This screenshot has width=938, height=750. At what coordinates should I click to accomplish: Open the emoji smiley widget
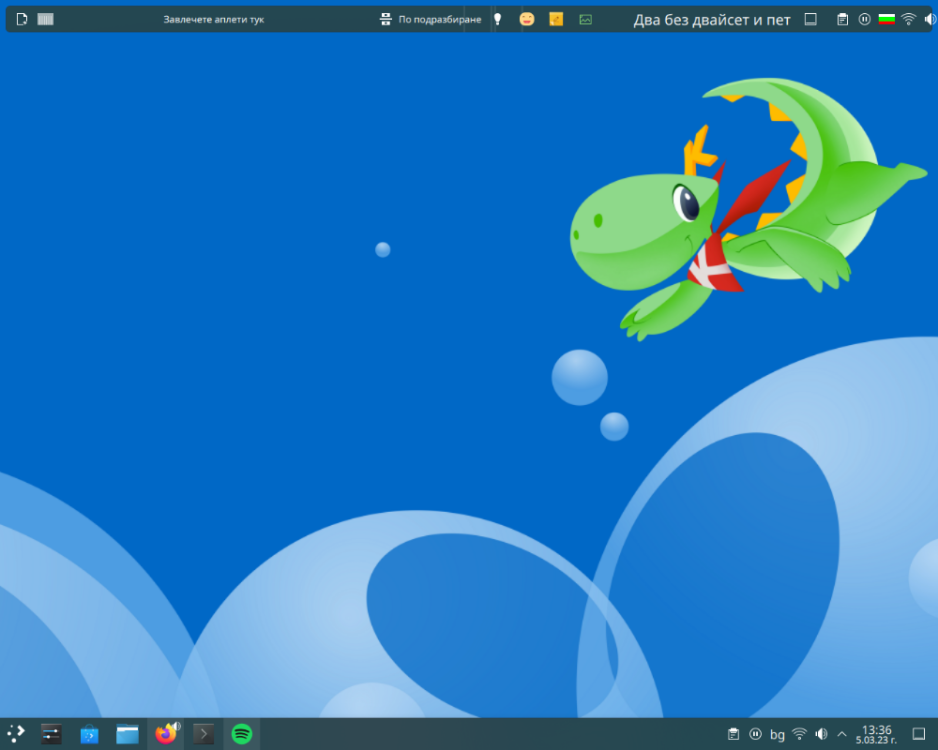point(526,19)
